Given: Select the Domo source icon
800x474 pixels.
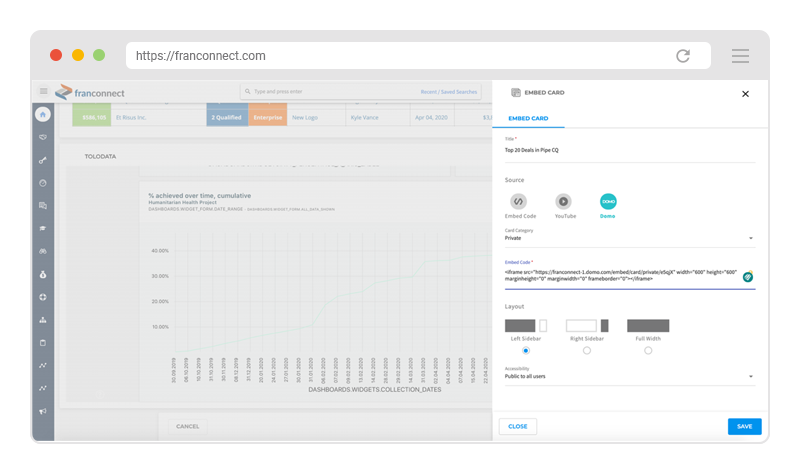Looking at the screenshot, I should click(608, 201).
